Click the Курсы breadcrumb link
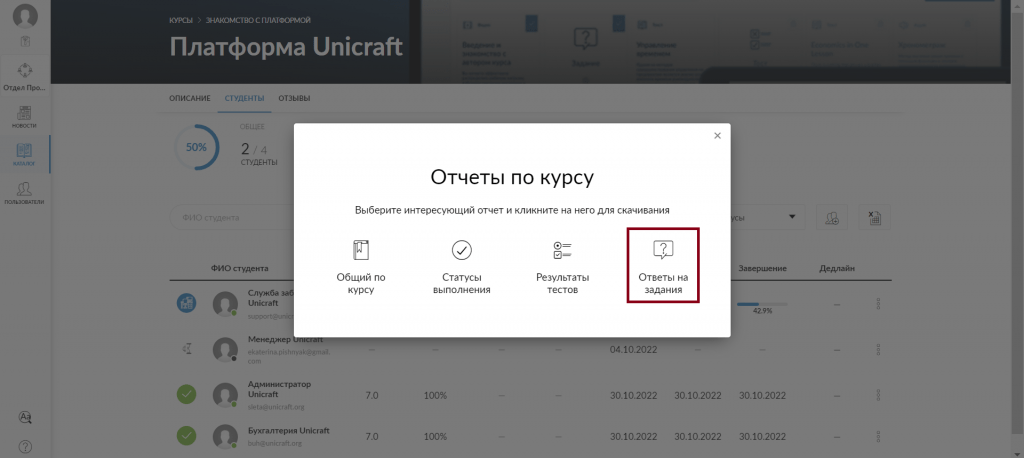This screenshot has height=458, width=1024. click(x=181, y=20)
